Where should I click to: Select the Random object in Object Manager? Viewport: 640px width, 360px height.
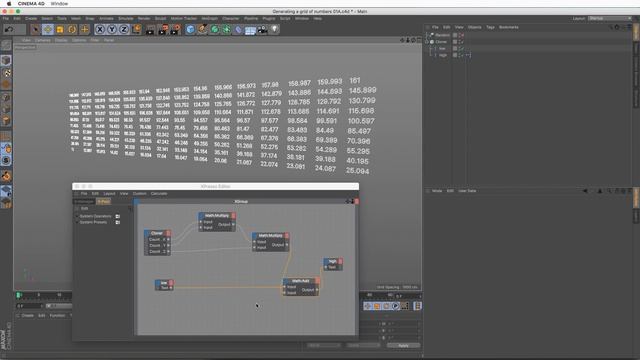442,35
